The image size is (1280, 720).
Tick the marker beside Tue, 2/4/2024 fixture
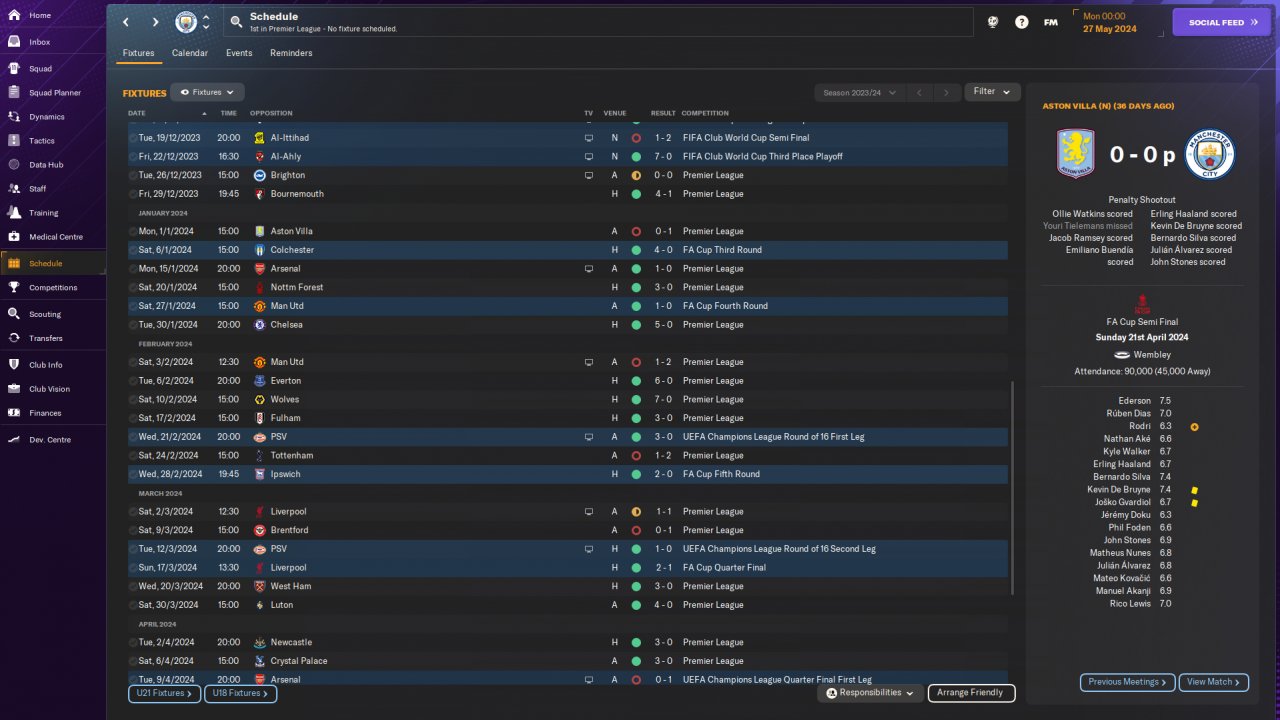(133, 642)
